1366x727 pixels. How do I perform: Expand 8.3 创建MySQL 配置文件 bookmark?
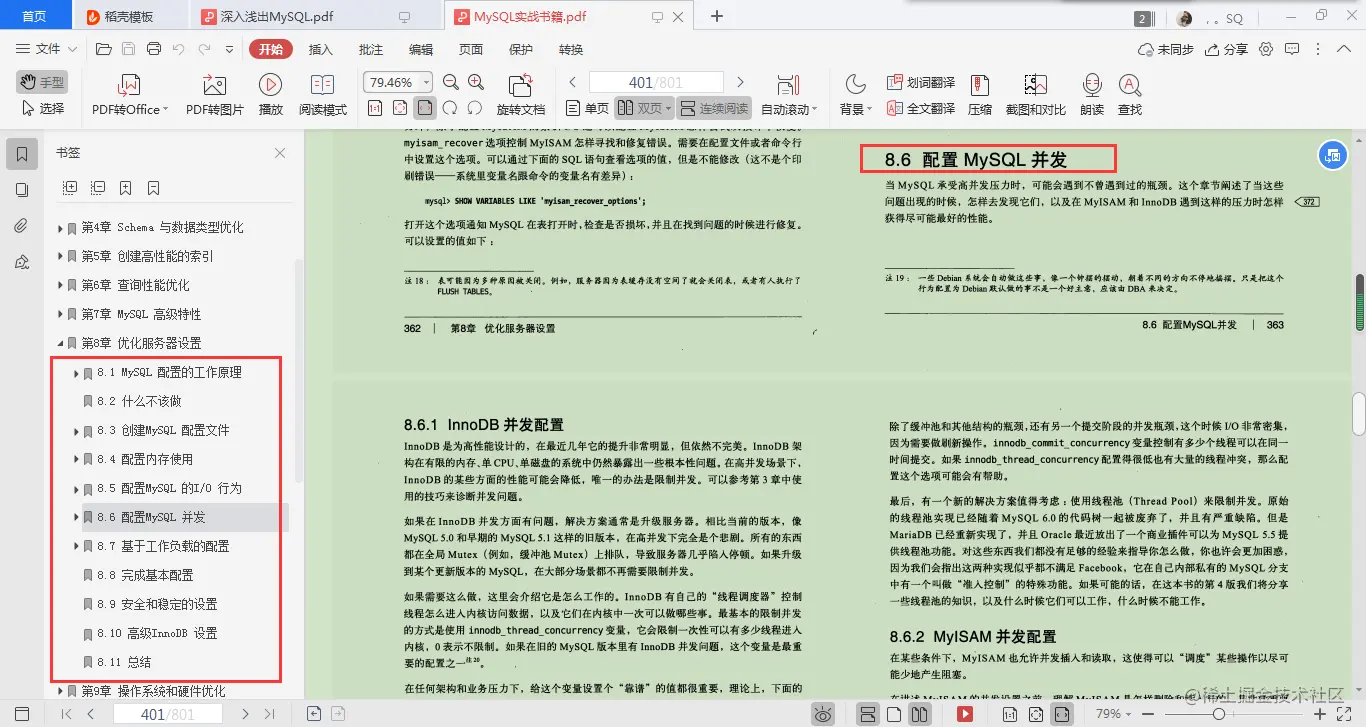[x=76, y=431]
